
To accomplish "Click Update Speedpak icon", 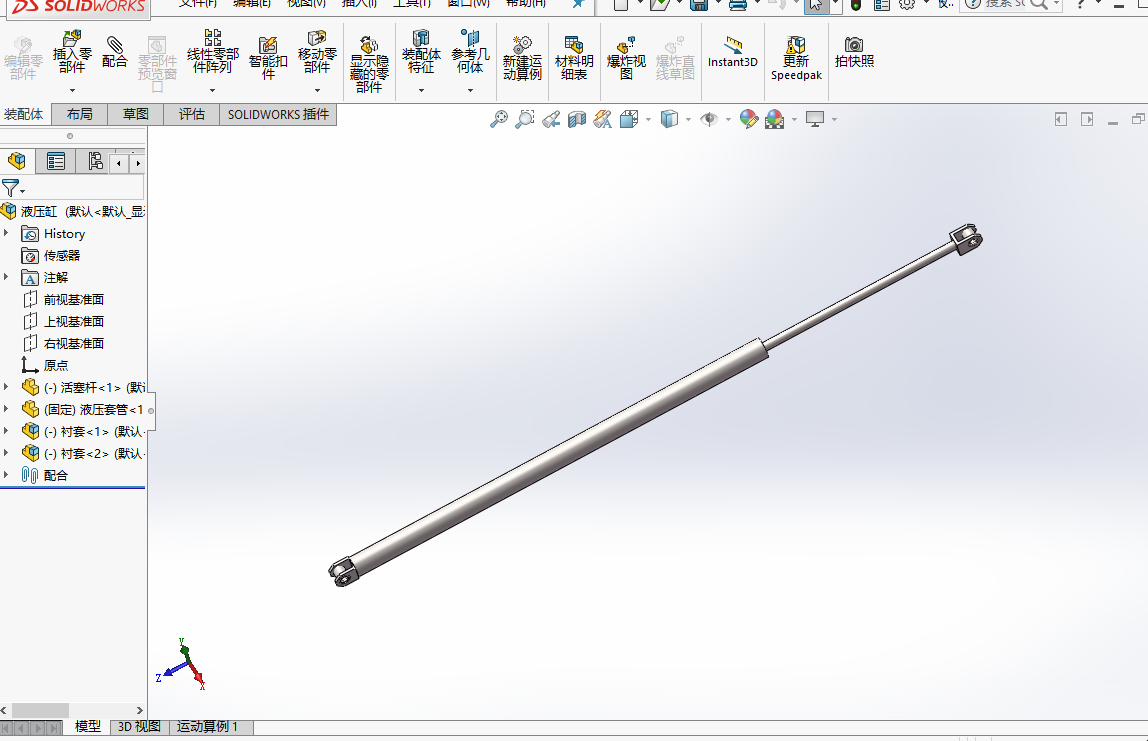I will (x=796, y=59).
